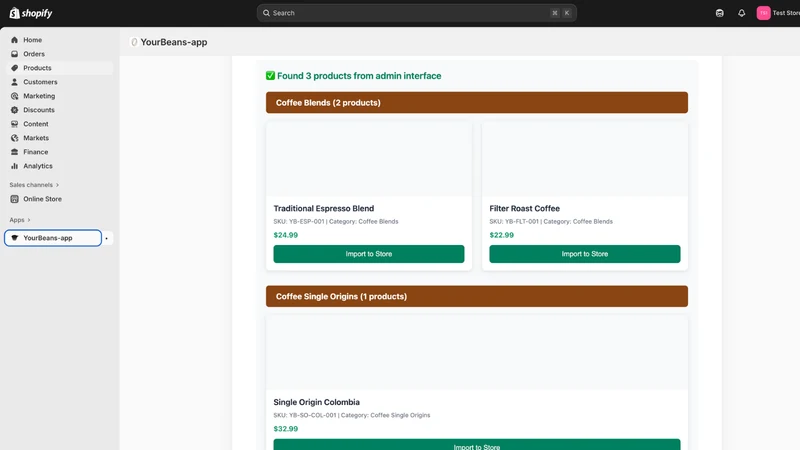Import the Traditional Espresso Blend to store
This screenshot has height=450, width=800.
(x=369, y=254)
